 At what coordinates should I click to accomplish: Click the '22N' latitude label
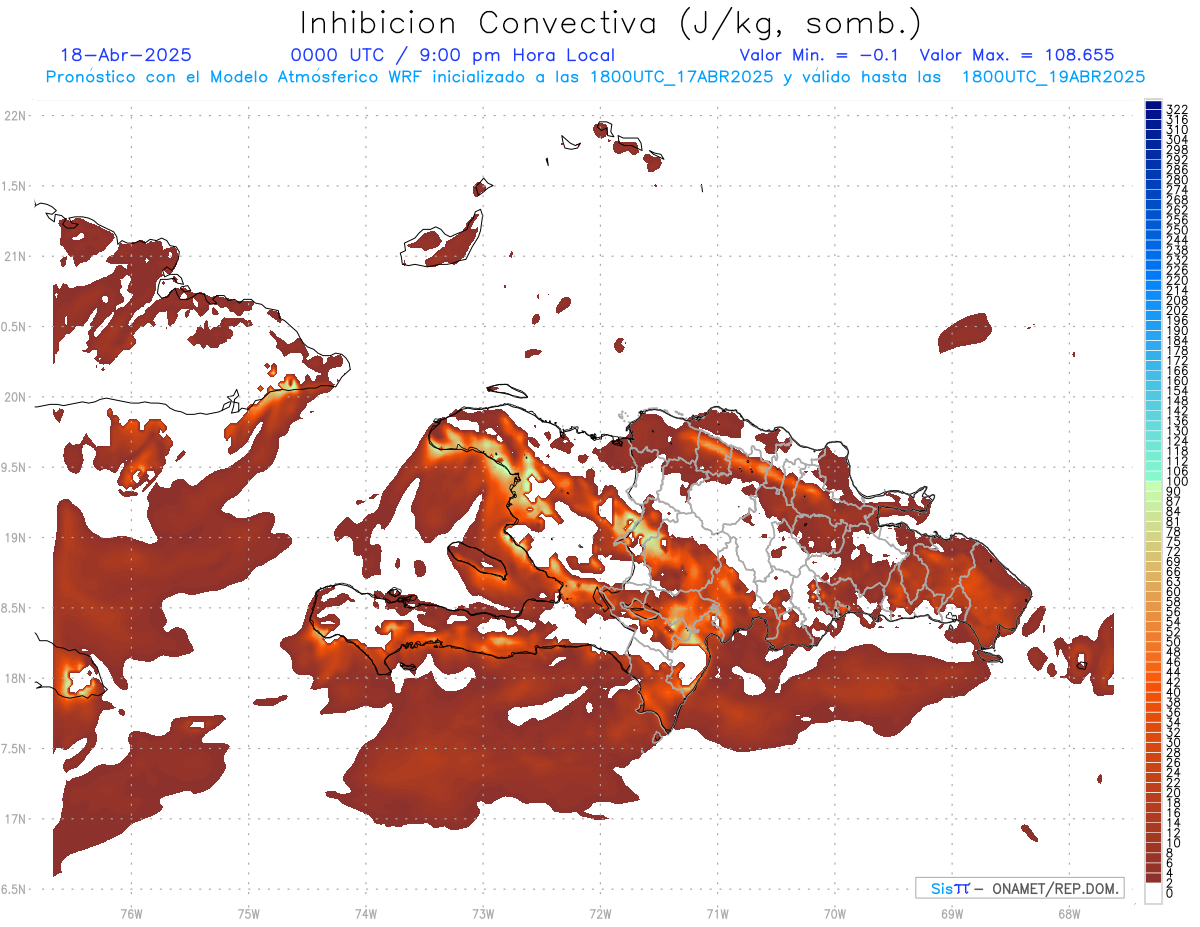click(16, 116)
